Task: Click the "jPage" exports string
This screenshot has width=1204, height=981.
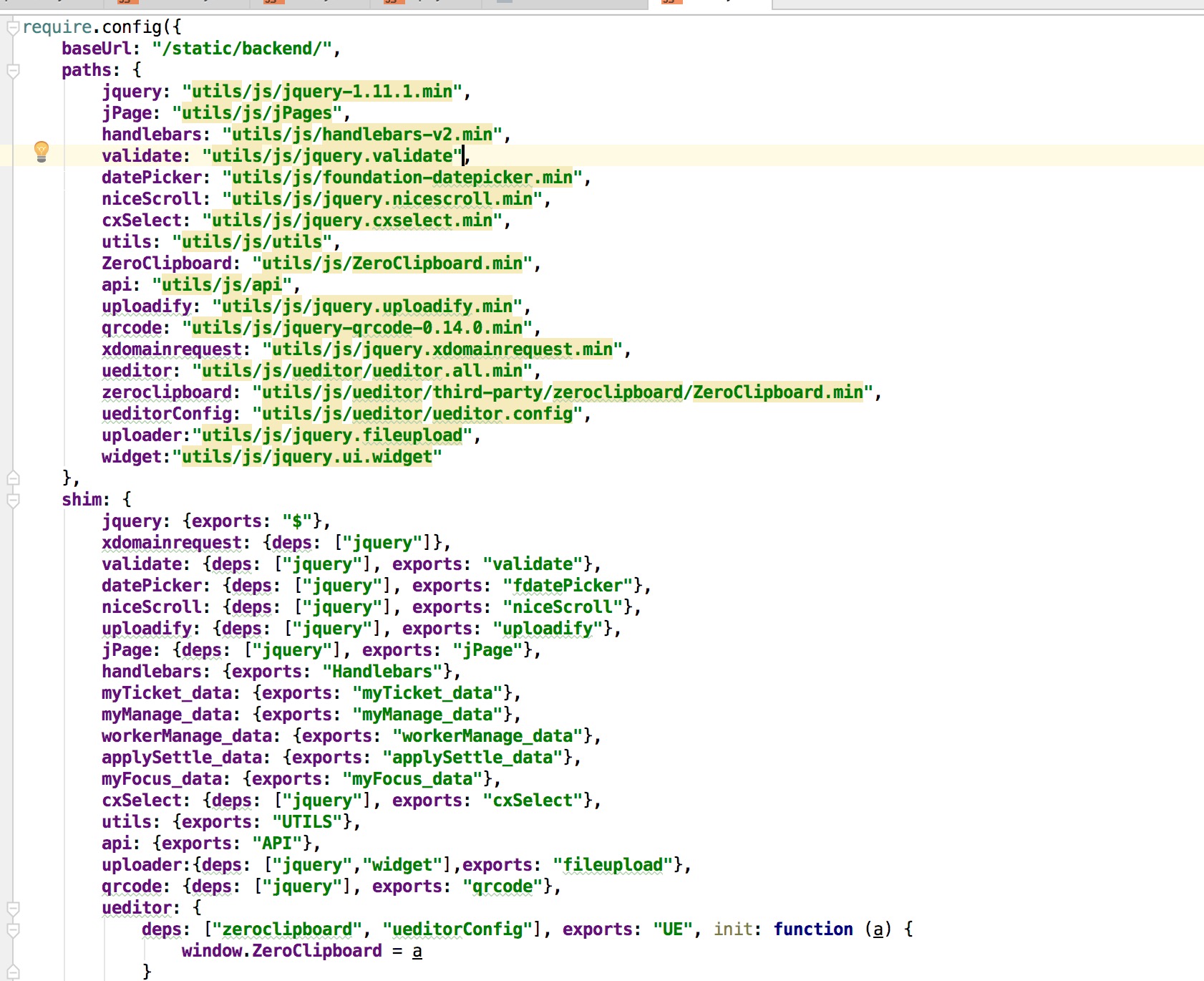Action: 487,650
